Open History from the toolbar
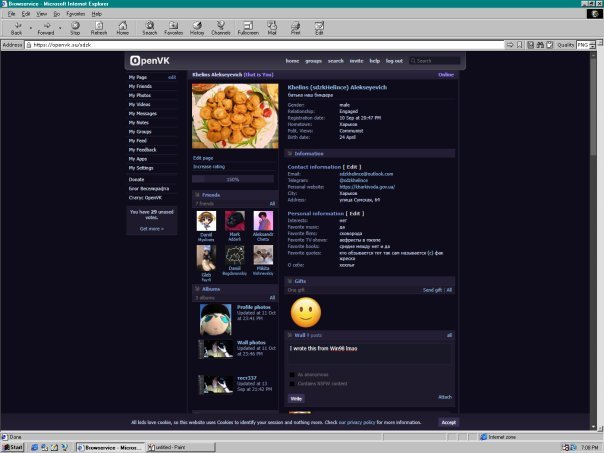This screenshot has width=604, height=453. click(x=197, y=28)
